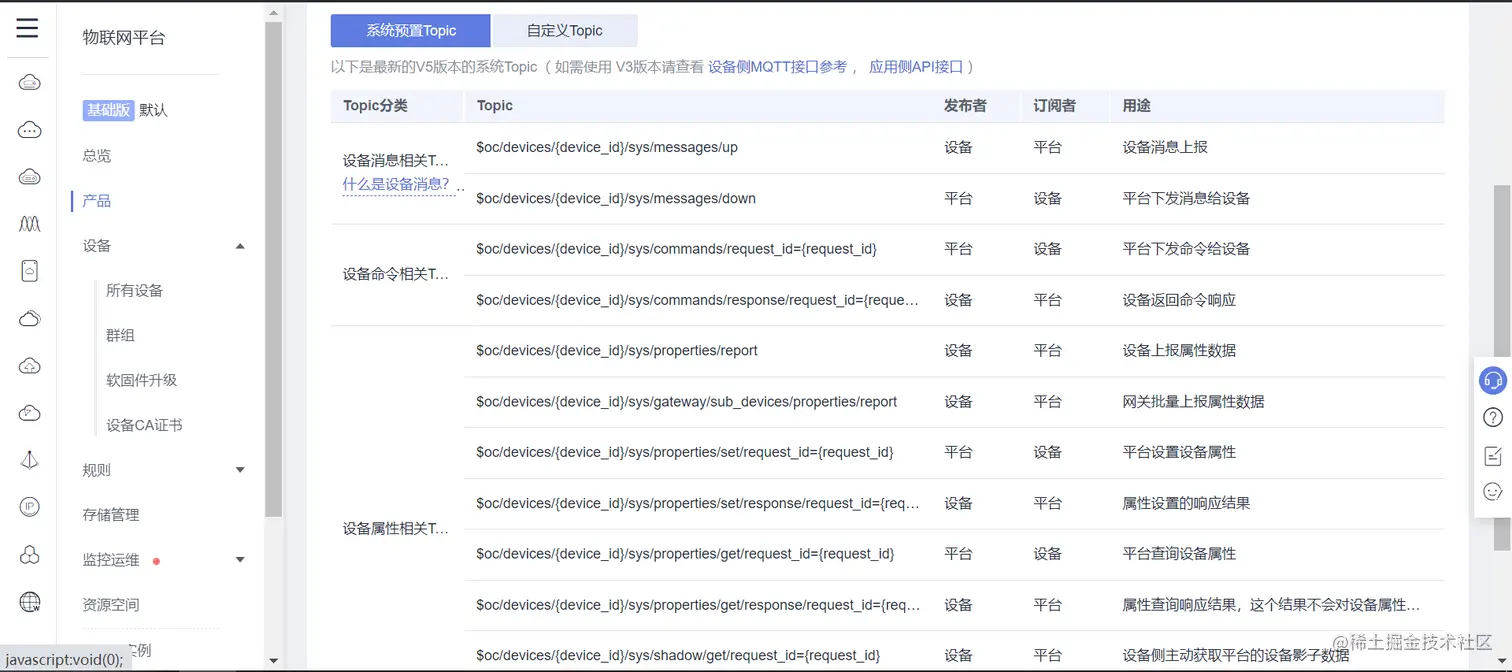Open 所有设备 submenu item

134,291
